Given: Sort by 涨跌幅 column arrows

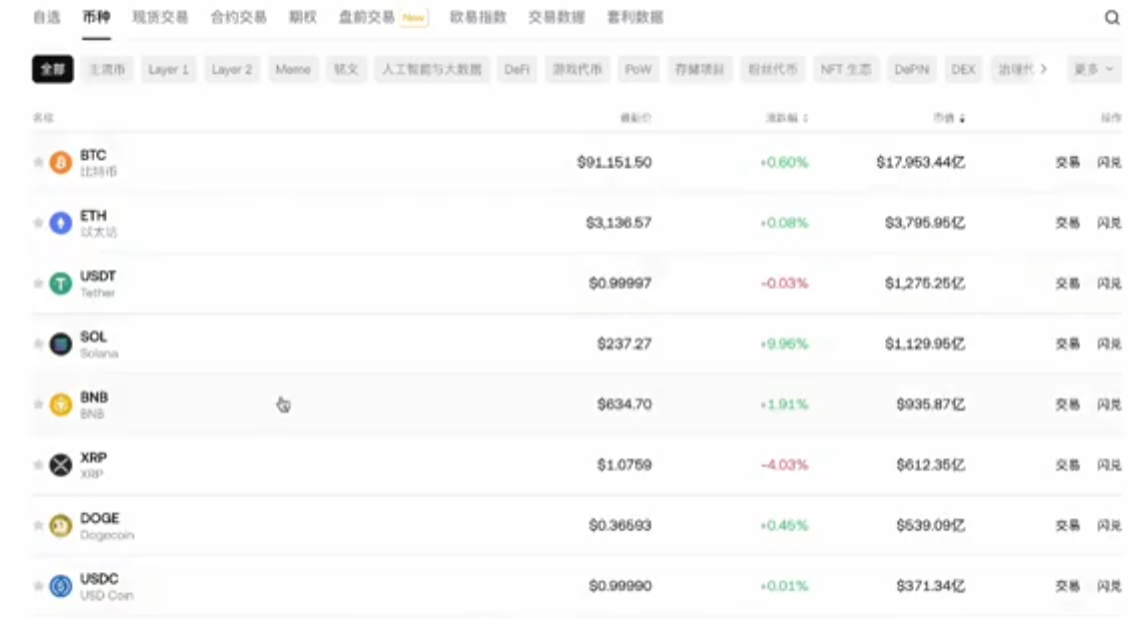Looking at the screenshot, I should coord(805,118).
